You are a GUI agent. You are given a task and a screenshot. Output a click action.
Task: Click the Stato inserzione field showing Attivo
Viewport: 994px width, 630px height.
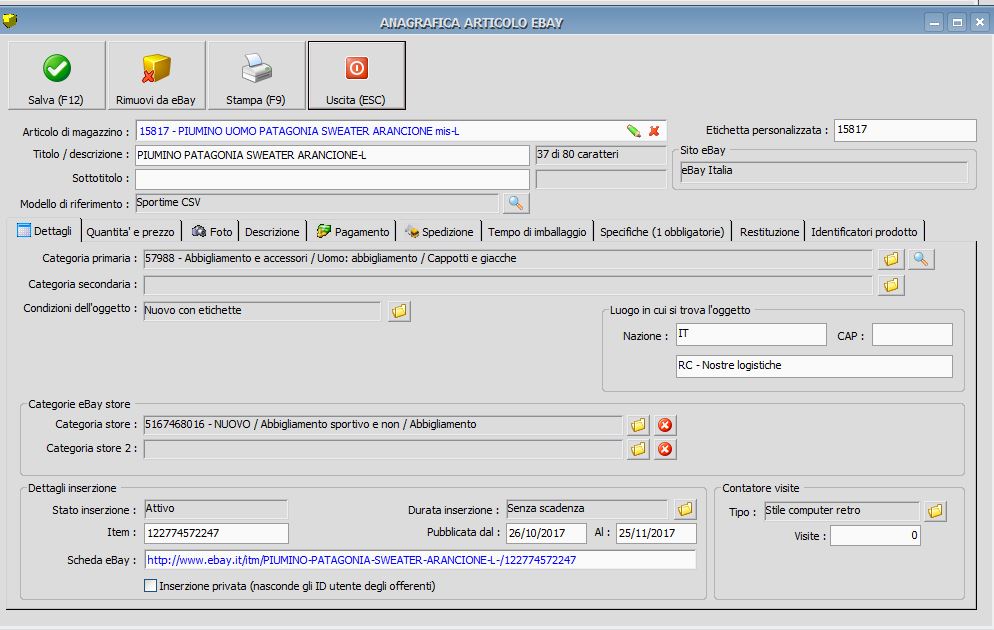pyautogui.click(x=216, y=509)
